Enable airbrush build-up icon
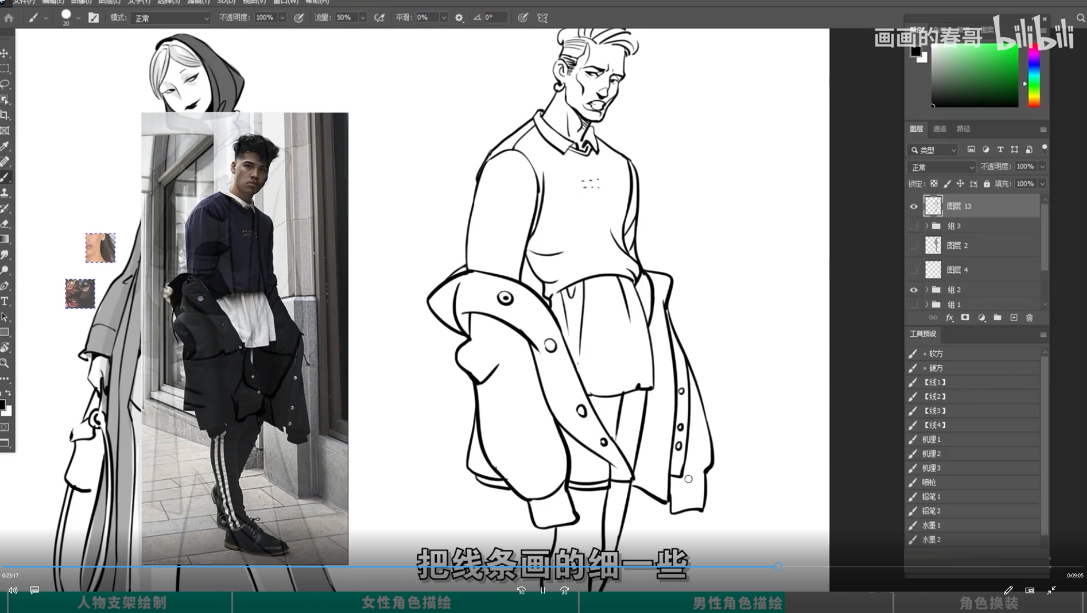 [x=379, y=18]
